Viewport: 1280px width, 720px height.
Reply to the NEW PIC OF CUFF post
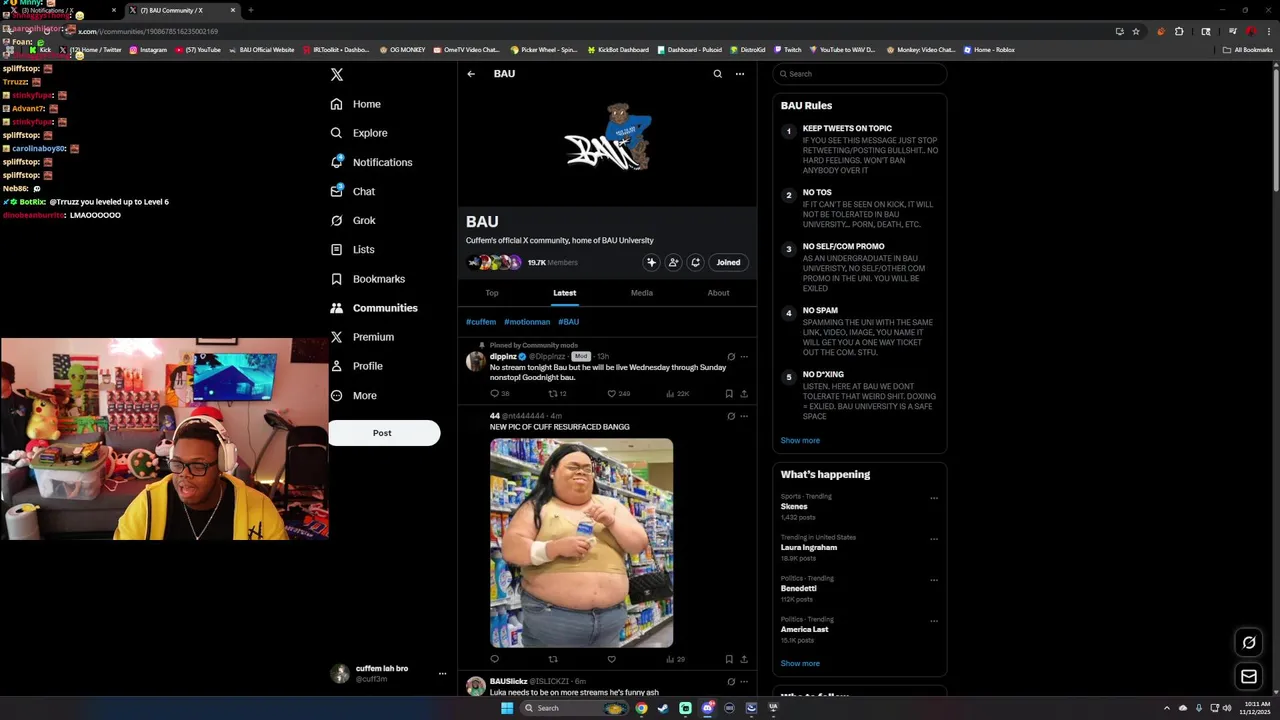pyautogui.click(x=494, y=659)
